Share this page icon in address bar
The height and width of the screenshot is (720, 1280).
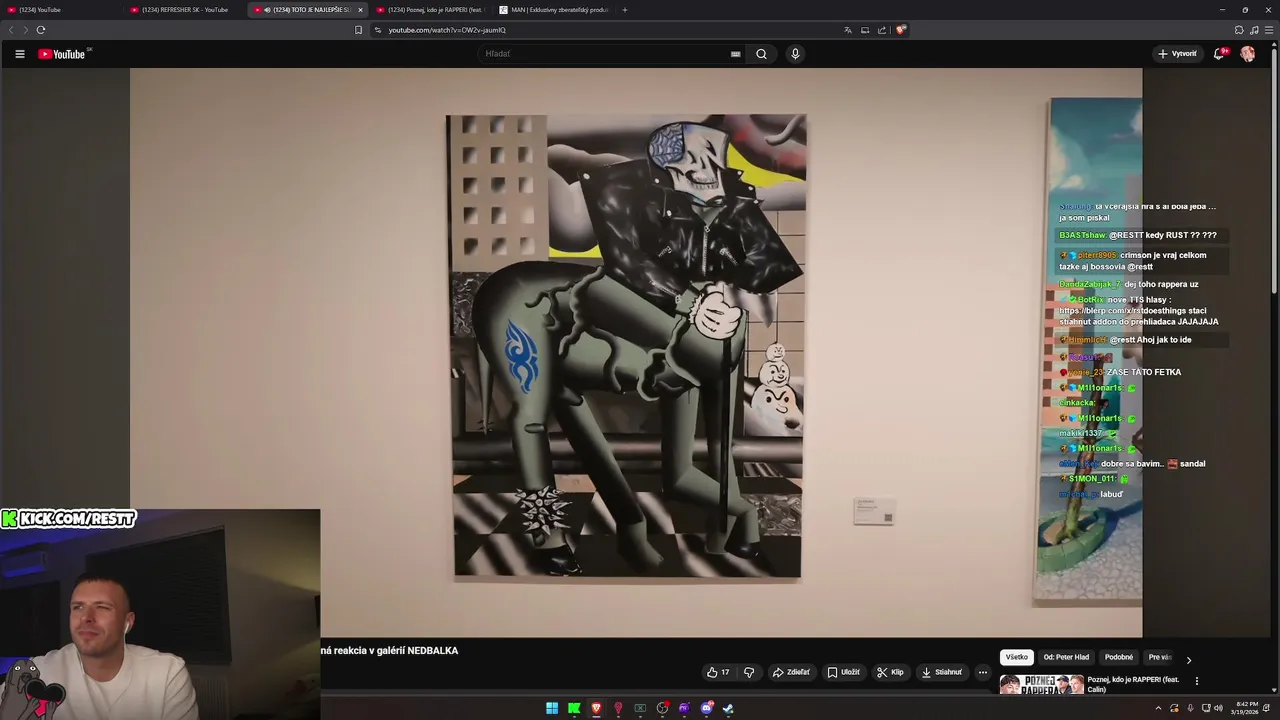882,30
